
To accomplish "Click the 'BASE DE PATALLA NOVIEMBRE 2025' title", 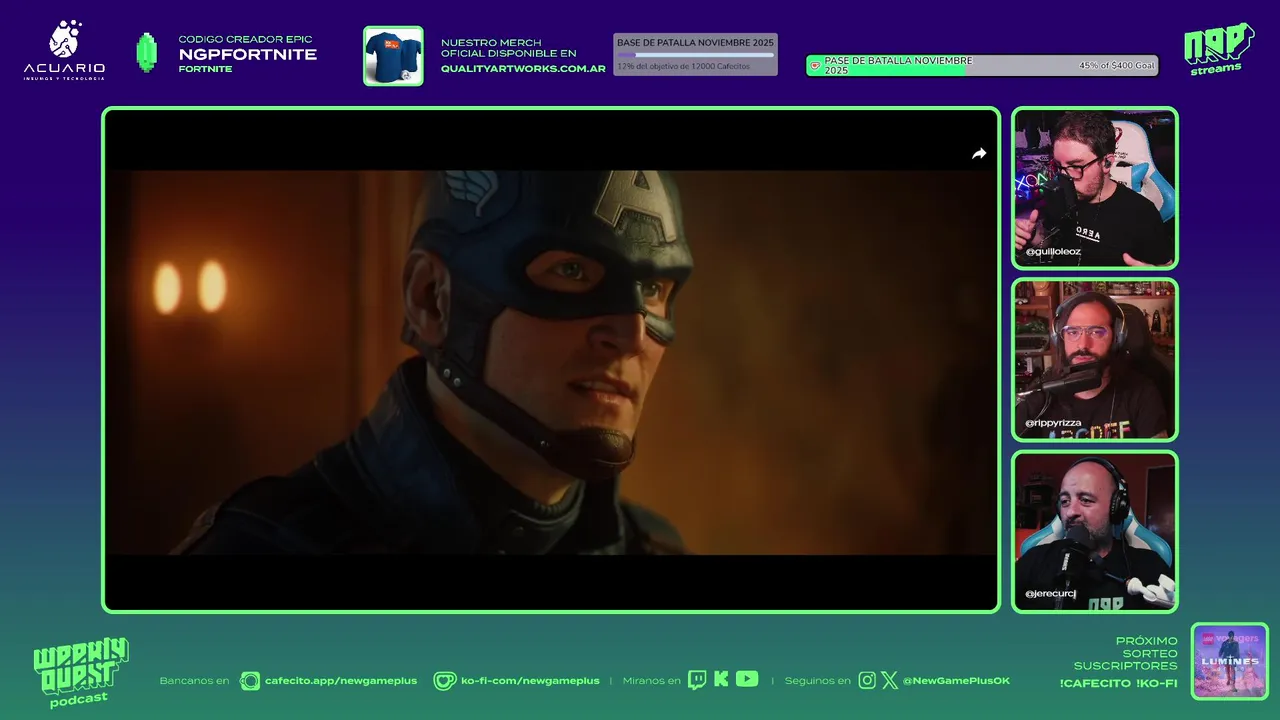I will tap(695, 43).
